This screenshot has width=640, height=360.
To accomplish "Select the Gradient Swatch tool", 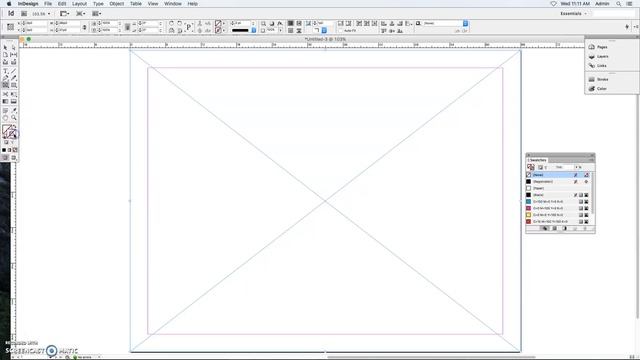I will point(5,101).
